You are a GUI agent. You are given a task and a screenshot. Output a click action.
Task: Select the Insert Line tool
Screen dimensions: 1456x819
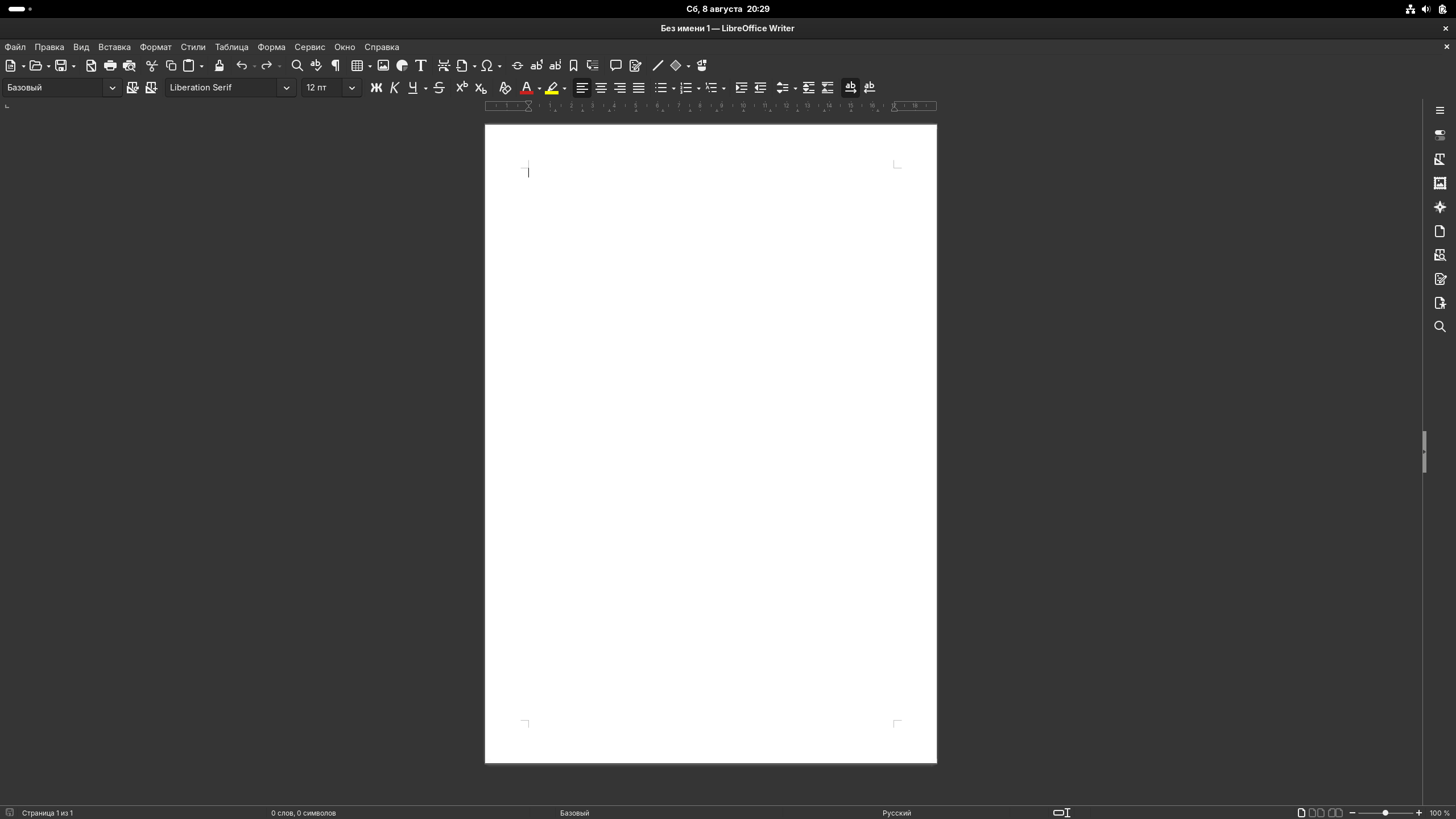point(658,66)
